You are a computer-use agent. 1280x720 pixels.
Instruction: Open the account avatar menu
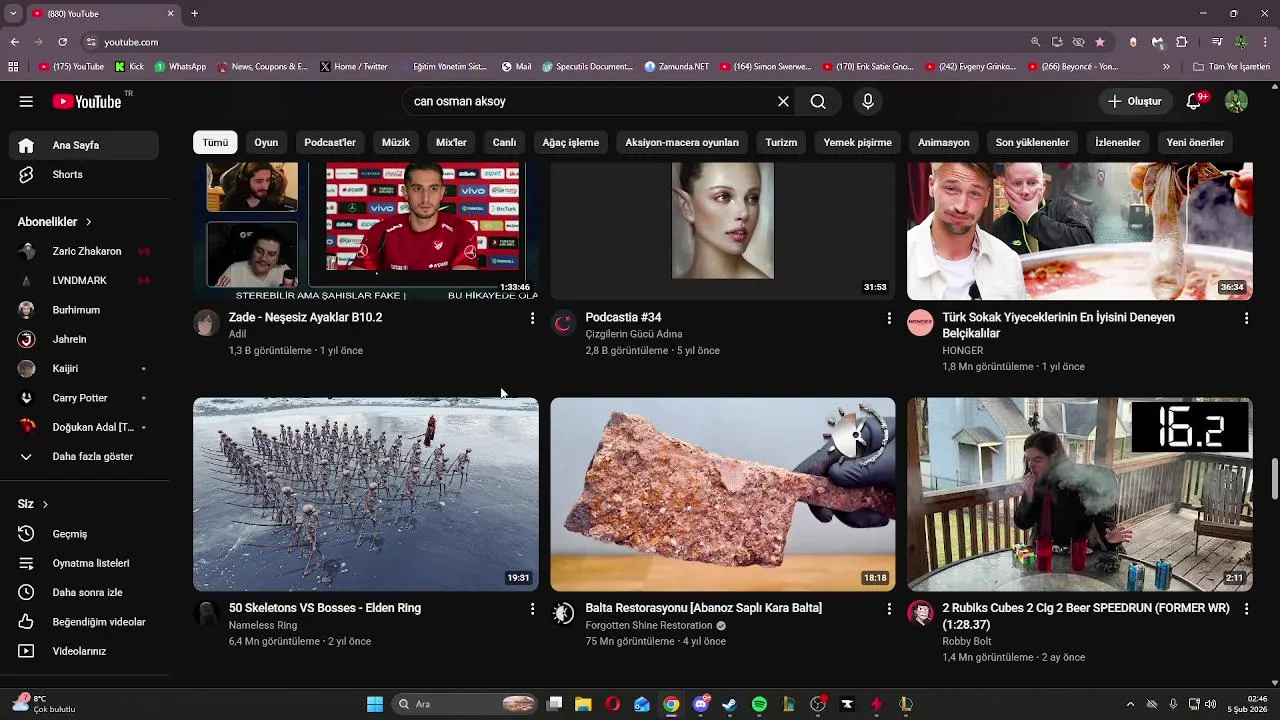coord(1236,101)
